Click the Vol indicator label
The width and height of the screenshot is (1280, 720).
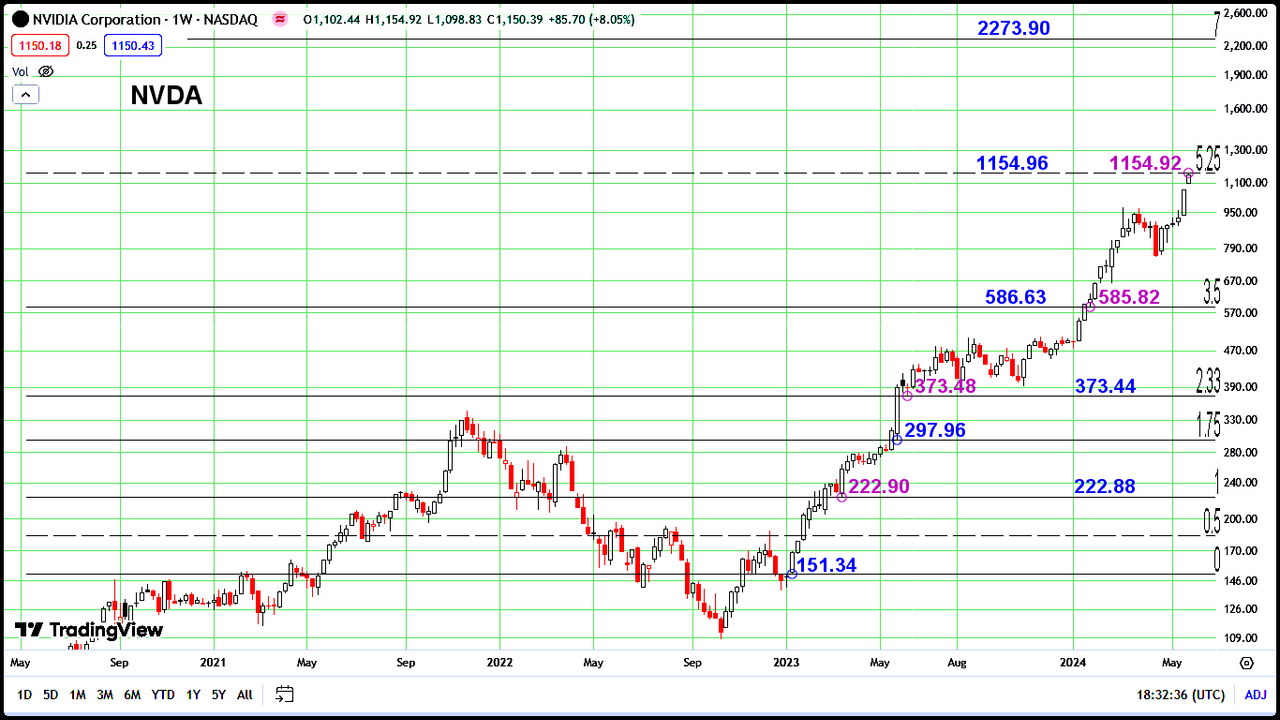point(20,71)
